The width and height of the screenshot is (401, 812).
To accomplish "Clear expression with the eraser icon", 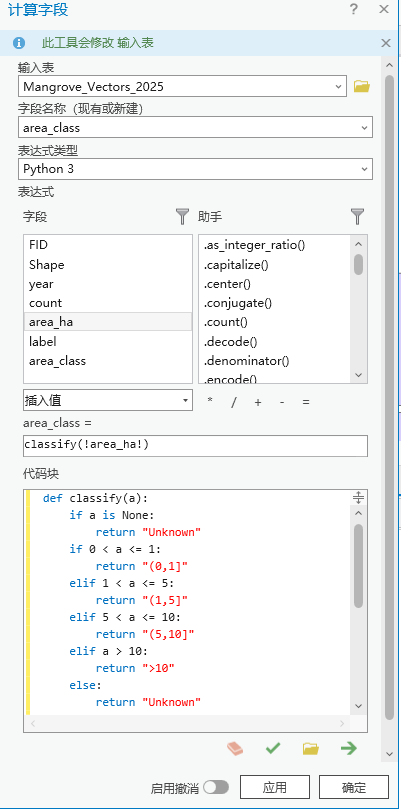I will click(235, 748).
